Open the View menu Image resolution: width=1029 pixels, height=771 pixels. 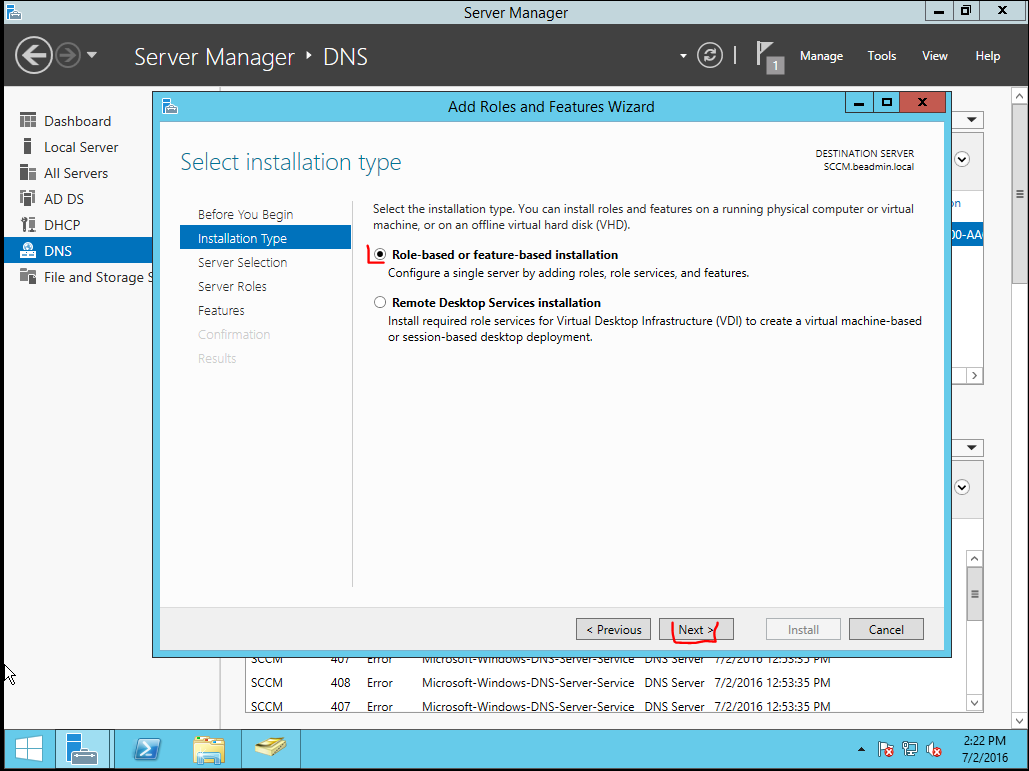(x=934, y=56)
